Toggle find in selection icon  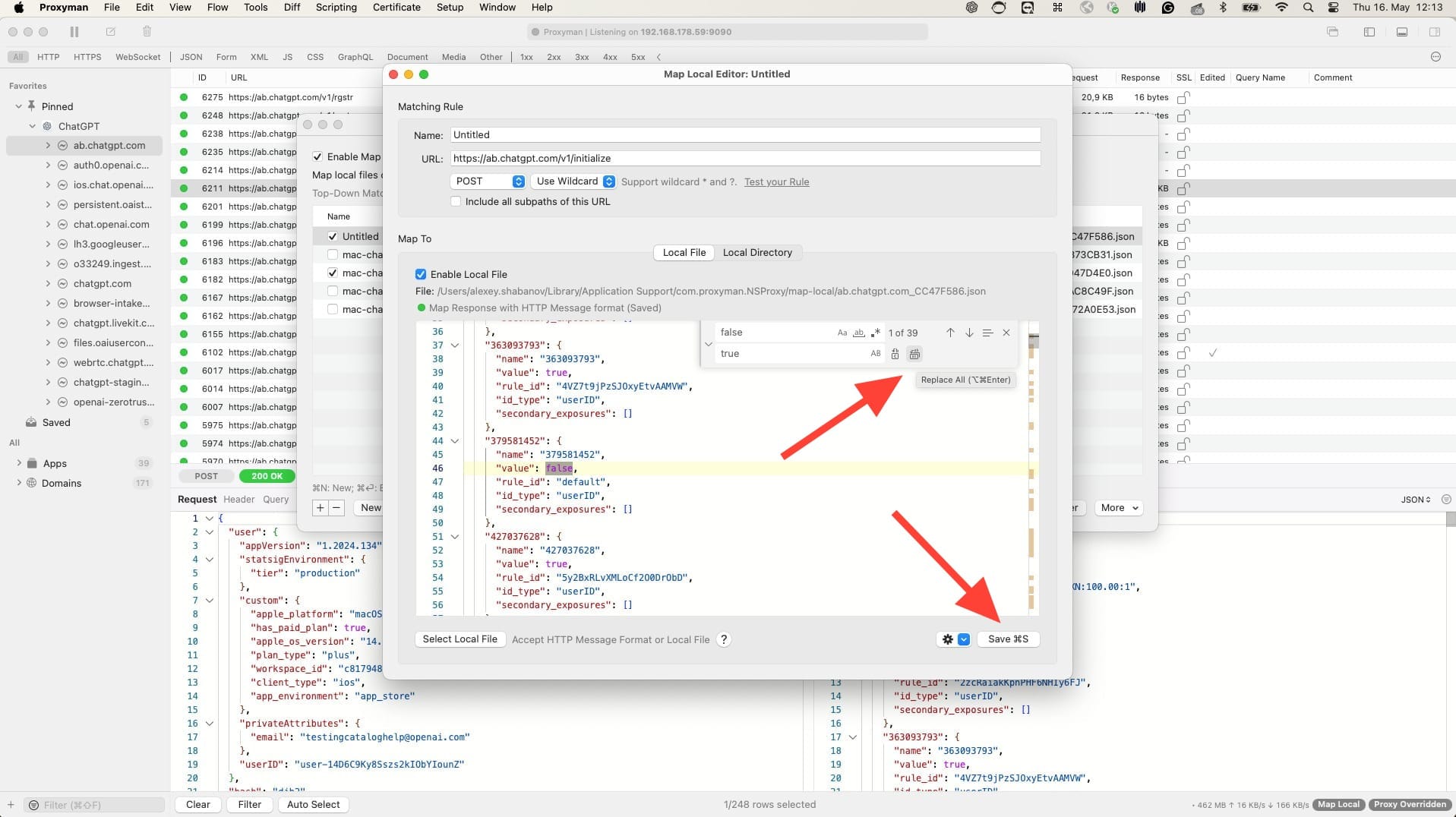coord(987,333)
